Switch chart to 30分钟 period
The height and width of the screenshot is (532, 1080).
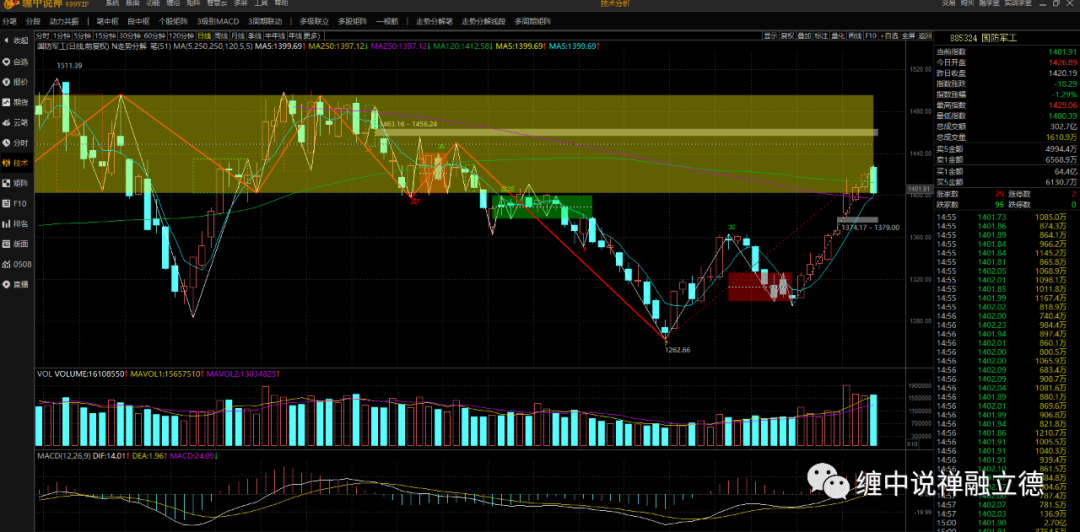129,35
